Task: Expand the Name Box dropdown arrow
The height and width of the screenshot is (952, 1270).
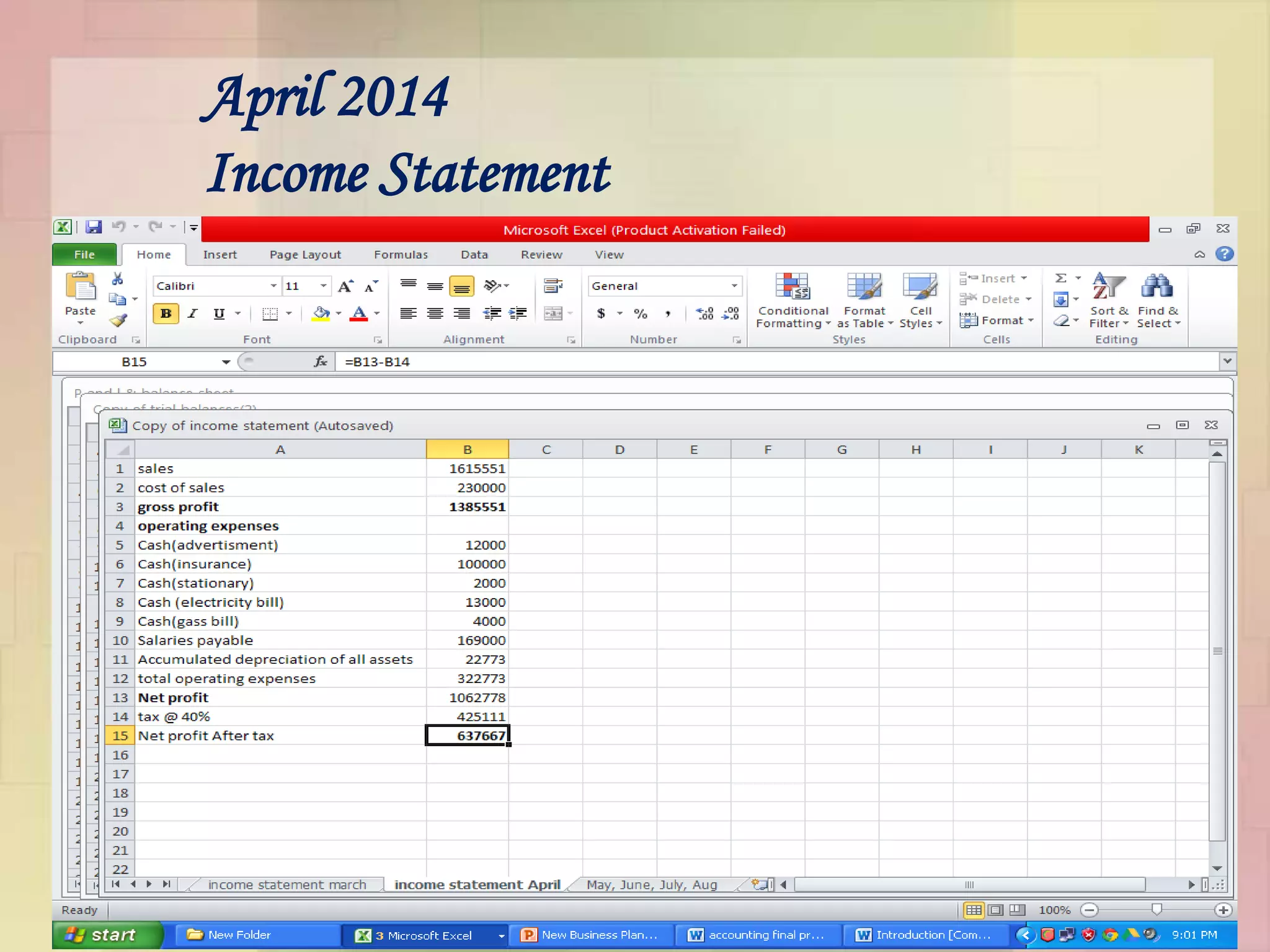Action: click(226, 362)
